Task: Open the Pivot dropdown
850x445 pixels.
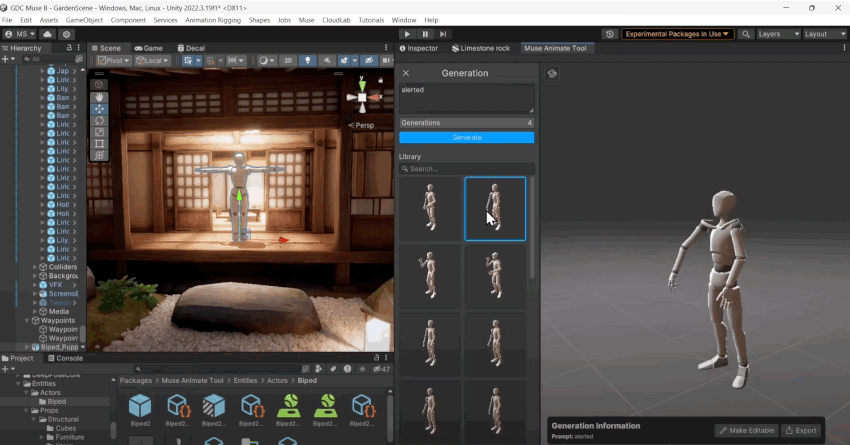Action: 114,61
